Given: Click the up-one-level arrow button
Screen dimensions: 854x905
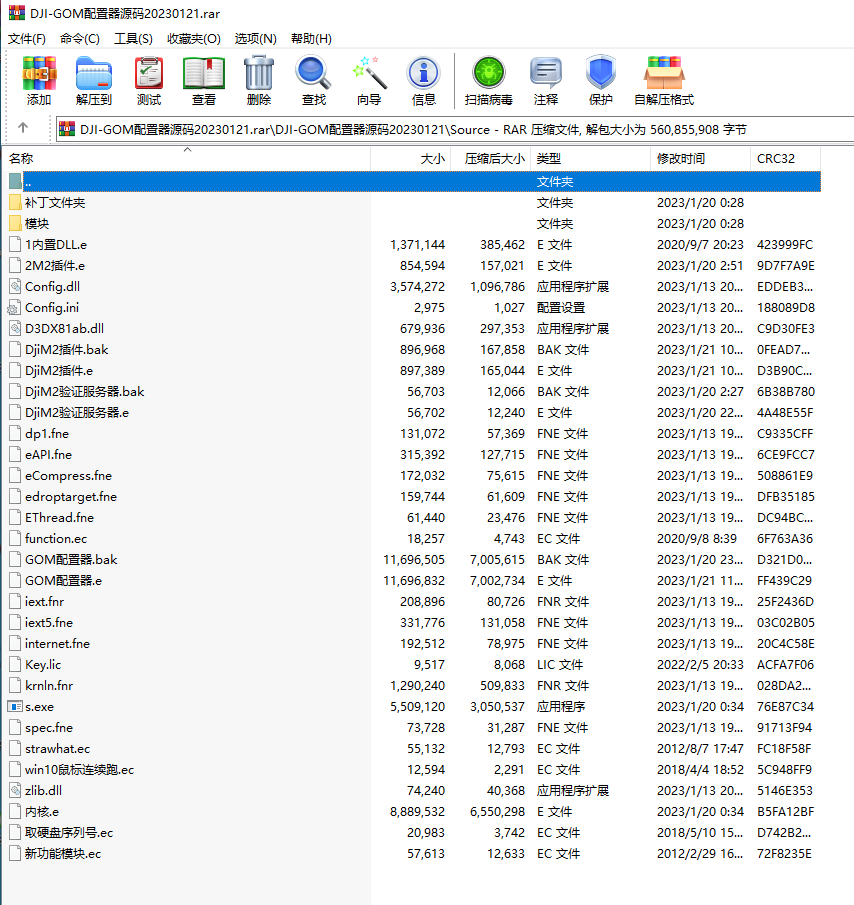Looking at the screenshot, I should tap(23, 128).
